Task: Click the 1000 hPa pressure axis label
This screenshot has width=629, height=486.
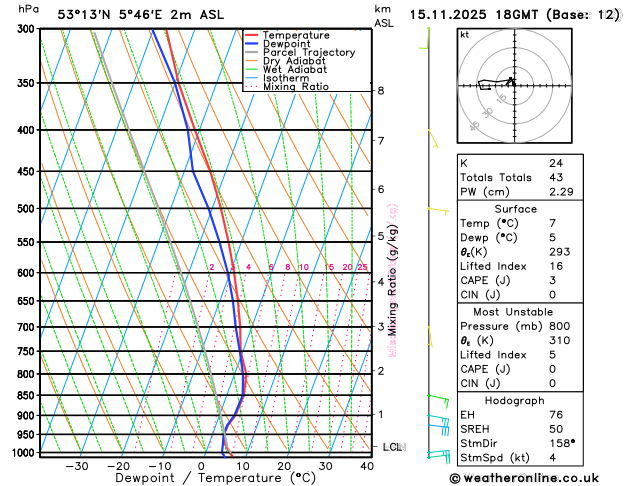Action: (x=24, y=453)
